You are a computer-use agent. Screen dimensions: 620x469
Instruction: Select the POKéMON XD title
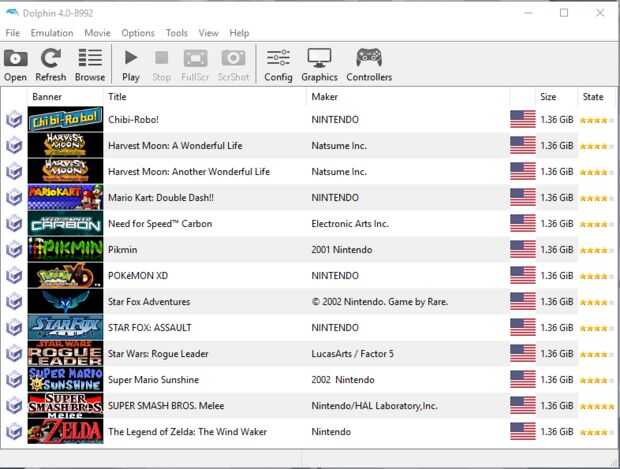138,276
